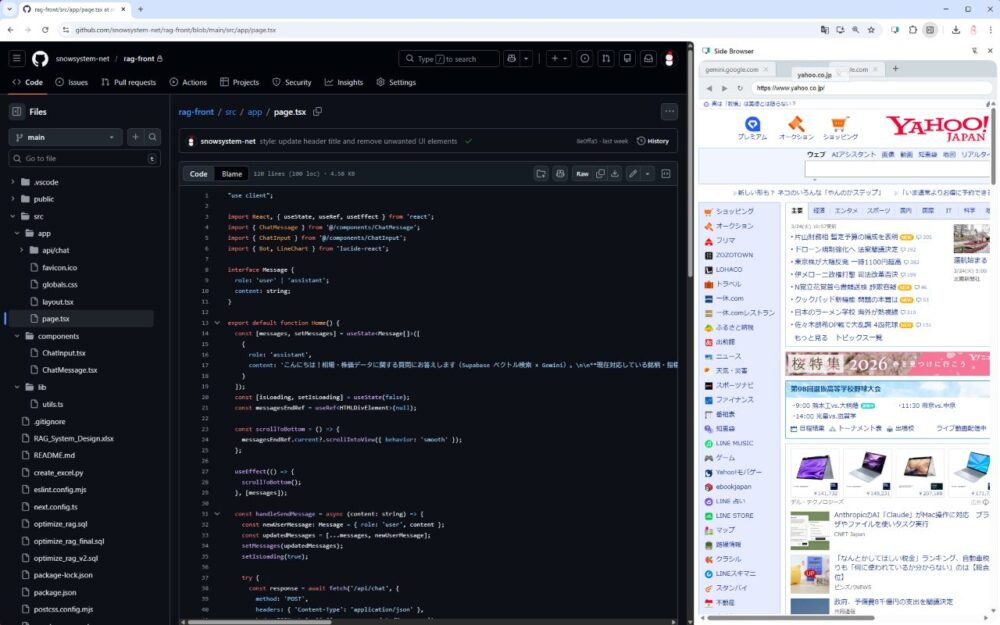Viewport: 1000px width, 625px height.
Task: Click the Copilot icon in GitHub header
Action: (512, 59)
